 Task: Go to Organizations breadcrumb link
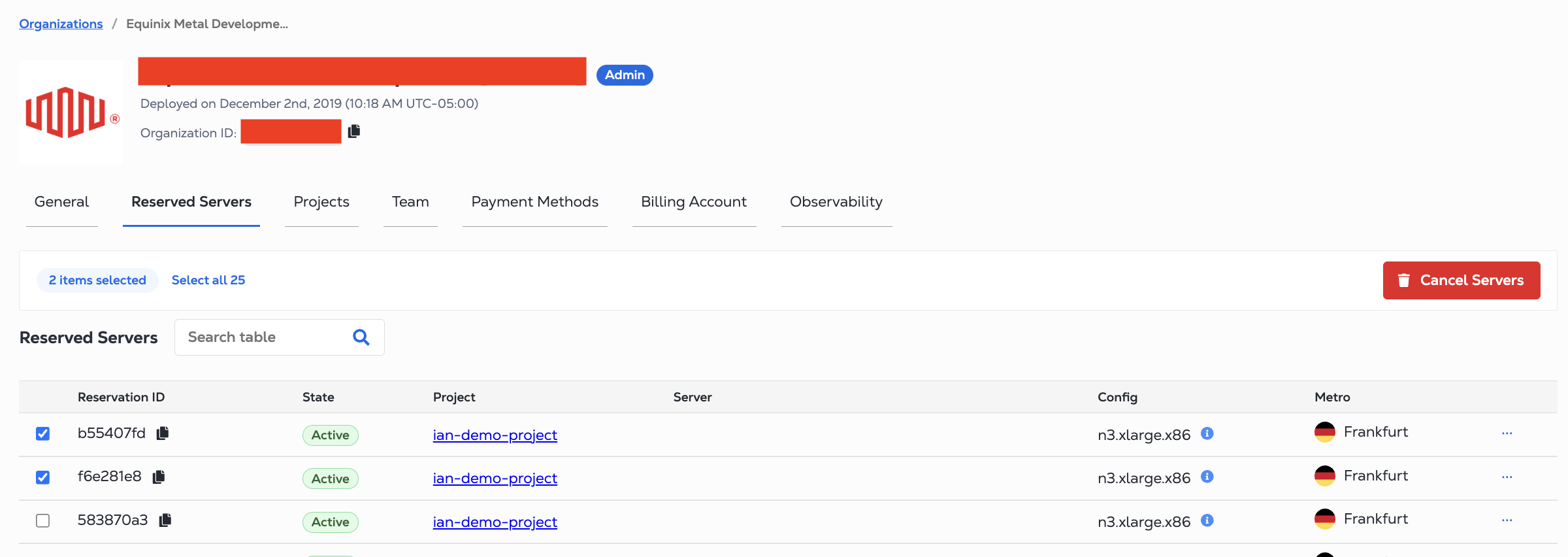tap(61, 24)
